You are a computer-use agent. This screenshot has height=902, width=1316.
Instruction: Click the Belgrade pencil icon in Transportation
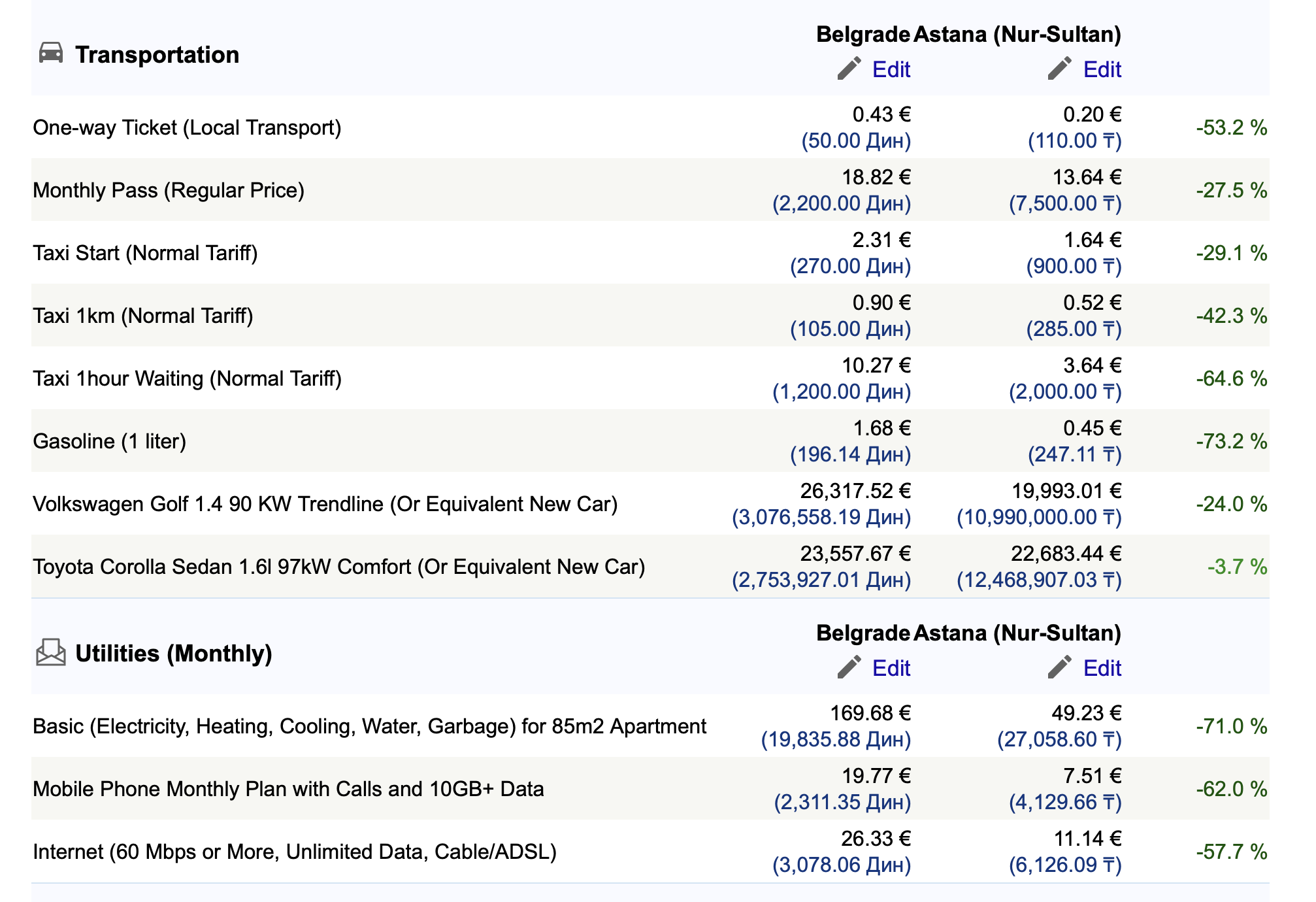click(849, 69)
